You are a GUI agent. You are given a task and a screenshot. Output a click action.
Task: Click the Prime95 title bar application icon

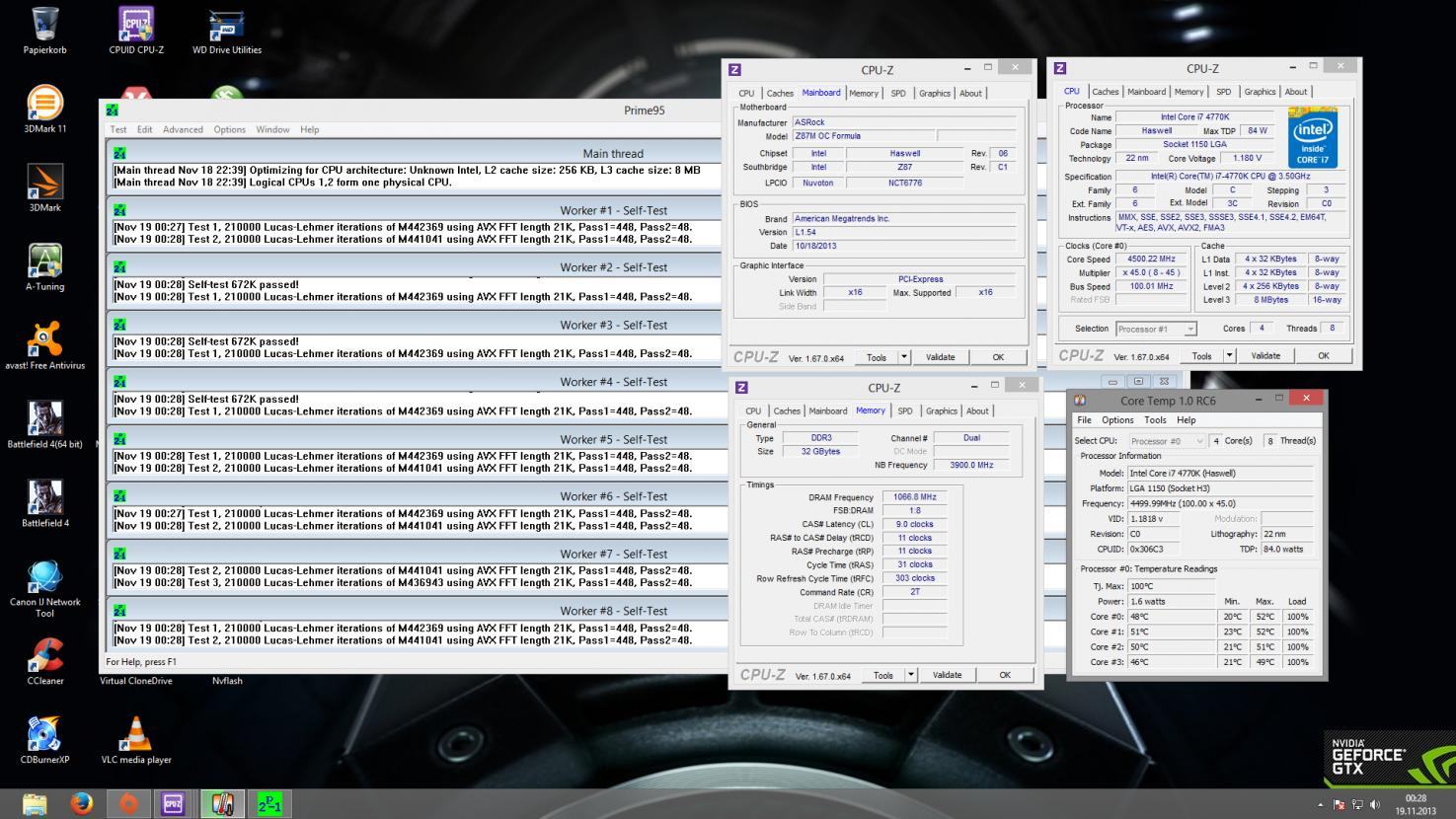pos(113,111)
